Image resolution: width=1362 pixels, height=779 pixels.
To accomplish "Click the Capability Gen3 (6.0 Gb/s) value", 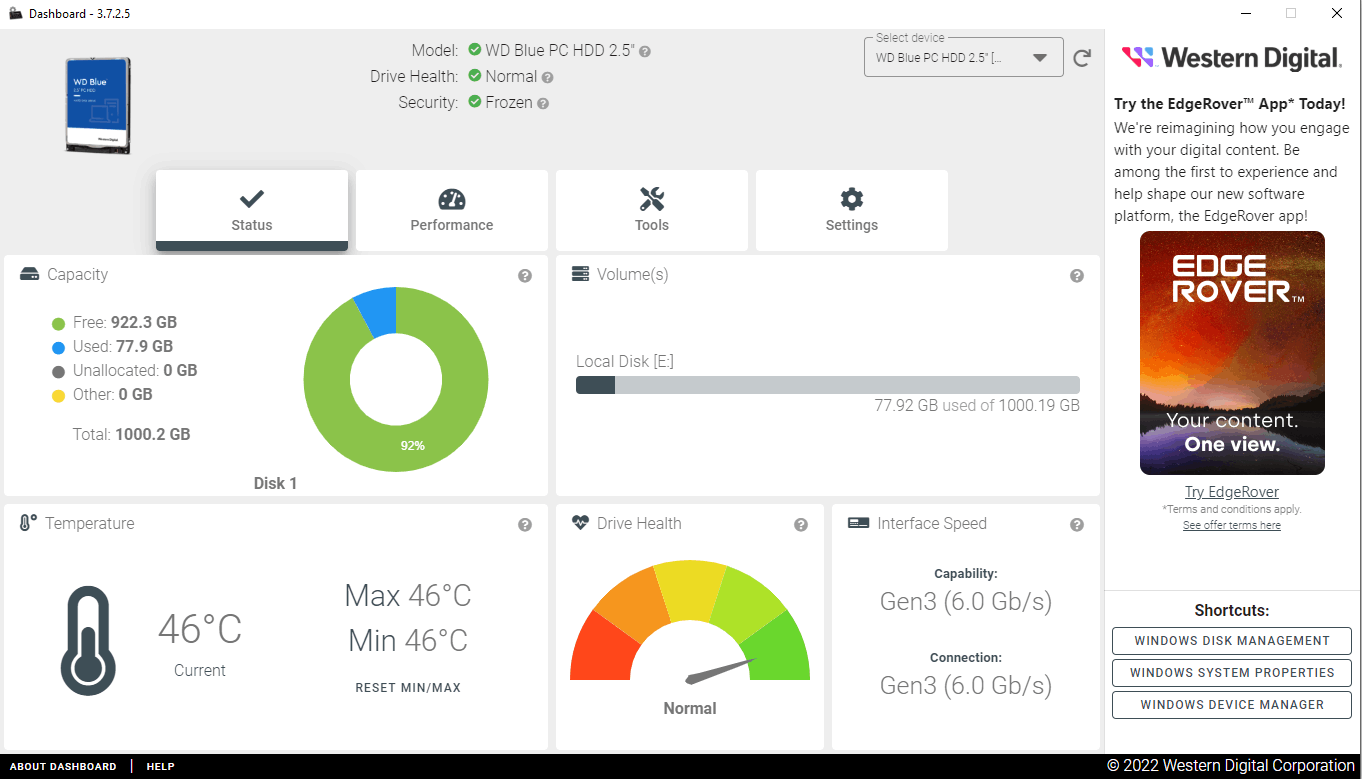I will pos(966,602).
